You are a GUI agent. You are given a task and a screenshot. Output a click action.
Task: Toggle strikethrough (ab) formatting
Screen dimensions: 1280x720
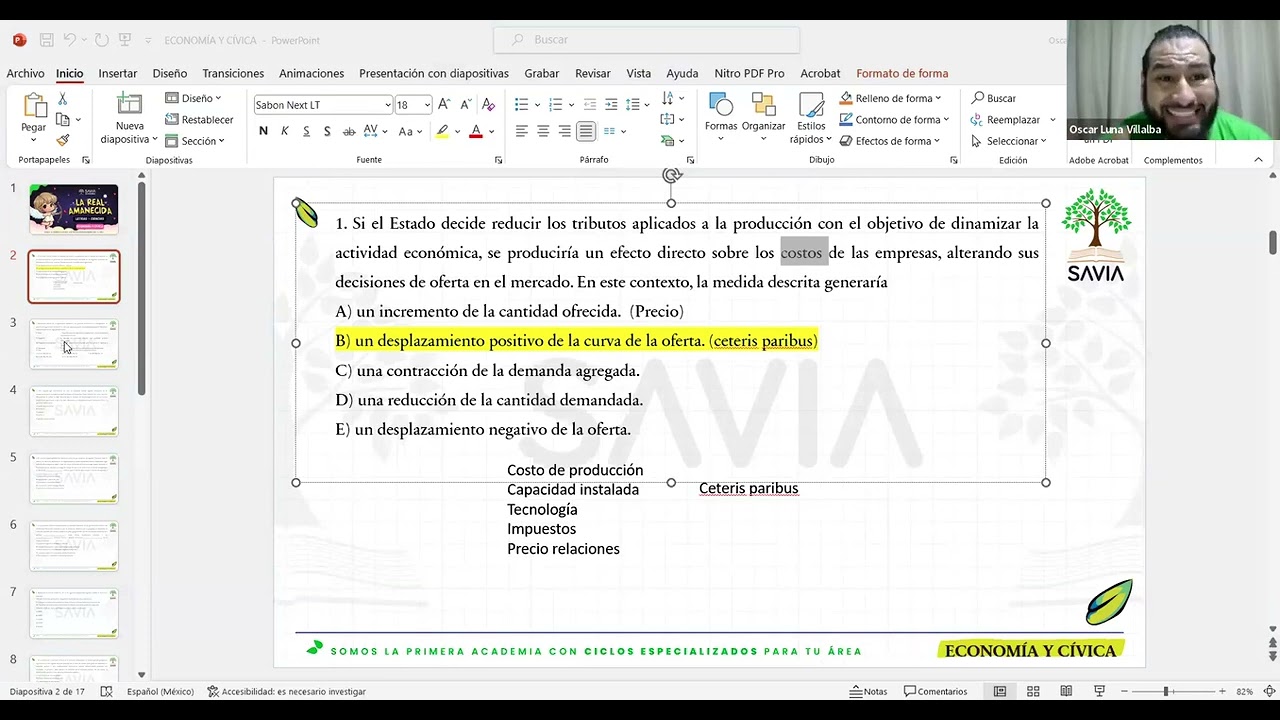tap(349, 131)
